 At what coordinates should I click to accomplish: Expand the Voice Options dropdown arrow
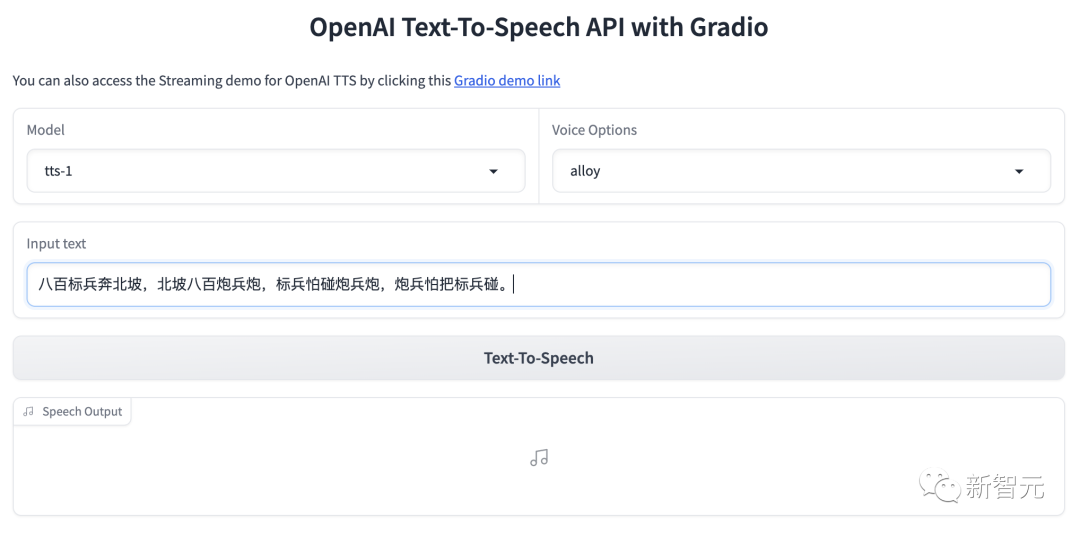(x=1019, y=172)
